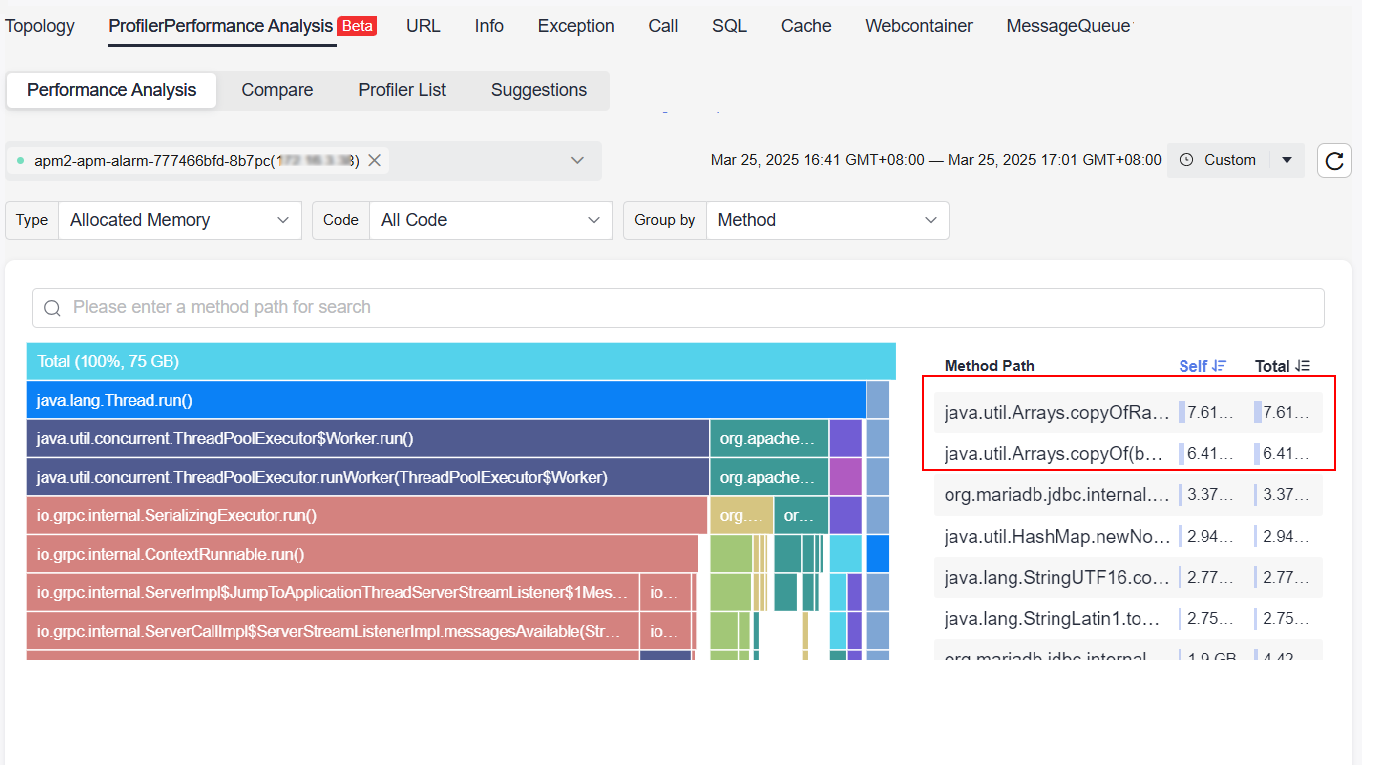Viewport: 1390px width, 765px height.
Task: Select java.lang.Thread.run() flame bar
Action: tap(446, 400)
